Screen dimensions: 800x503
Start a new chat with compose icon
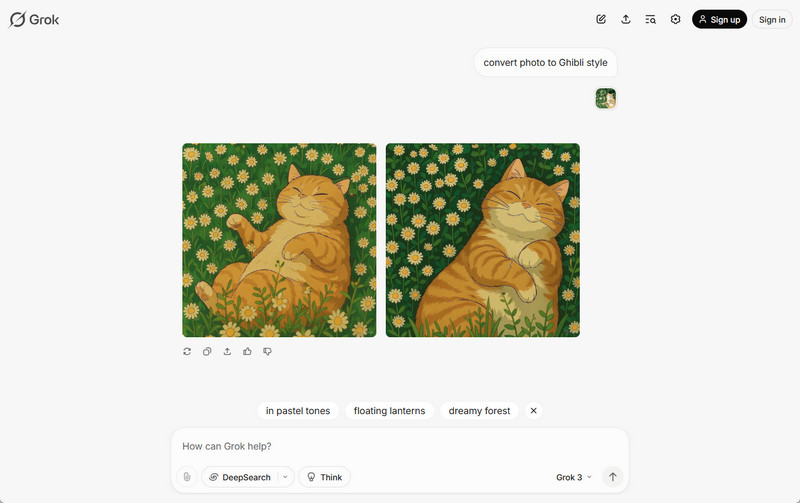601,19
